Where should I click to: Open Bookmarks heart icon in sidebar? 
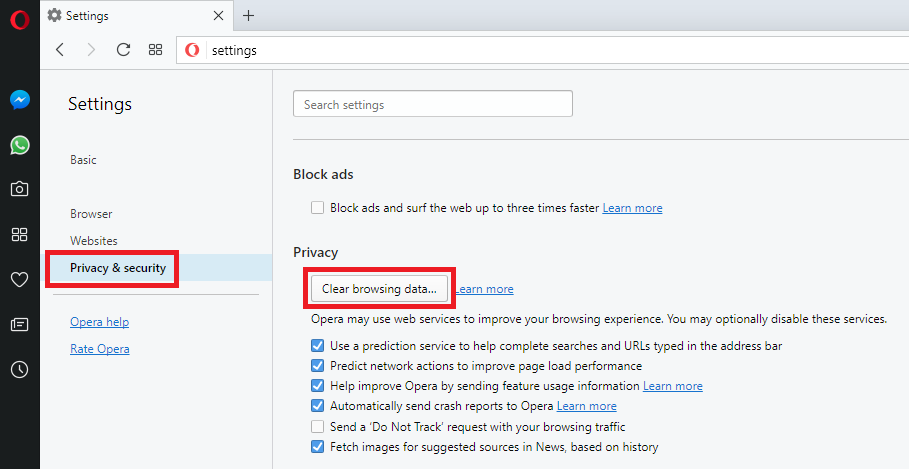(19, 280)
